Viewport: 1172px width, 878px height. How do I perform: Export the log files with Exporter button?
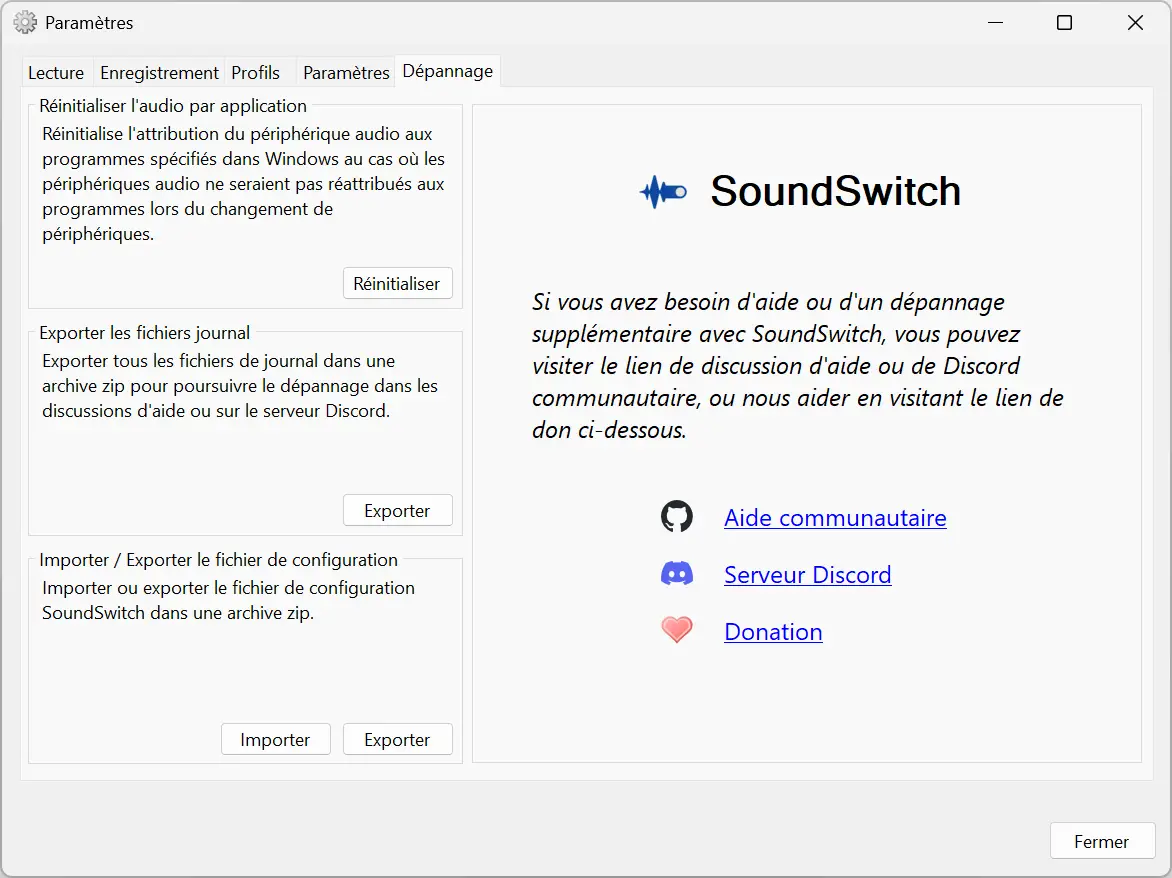398,510
